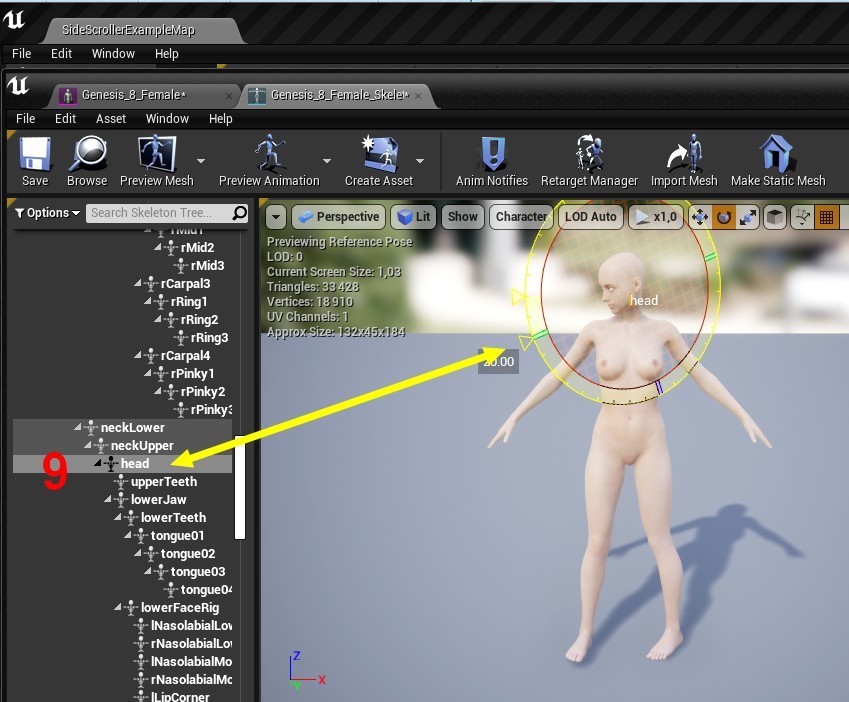This screenshot has width=849, height=702.
Task: Toggle the Lit view mode button
Action: tap(414, 217)
